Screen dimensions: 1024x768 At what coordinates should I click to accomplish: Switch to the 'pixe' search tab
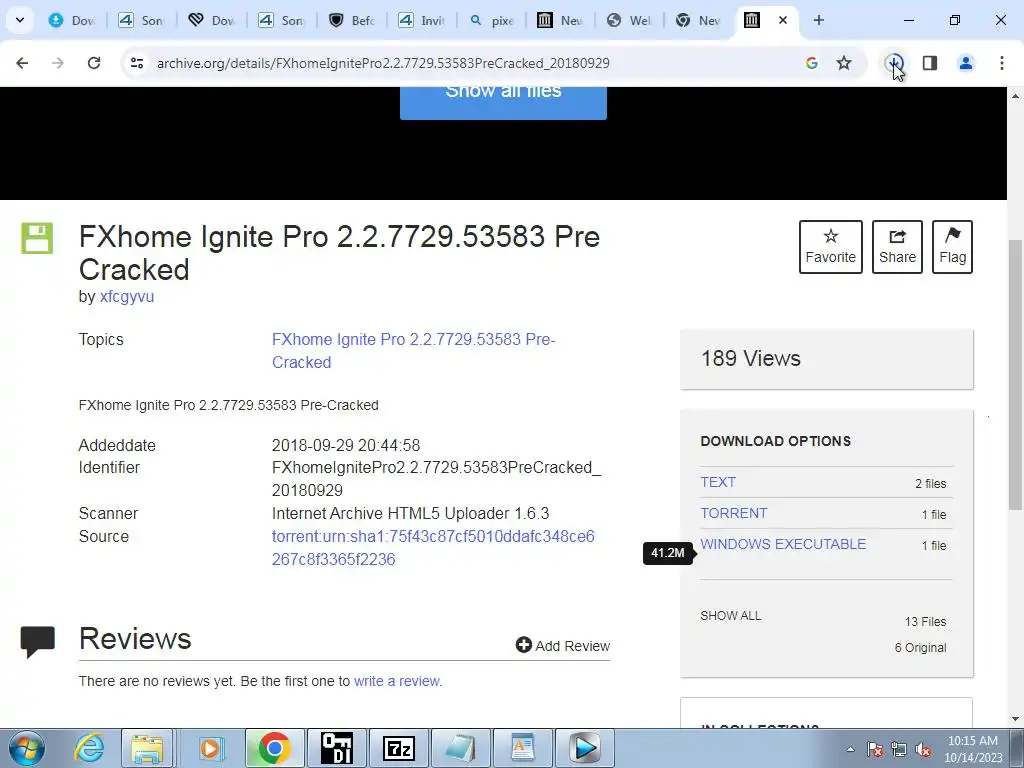pos(491,20)
